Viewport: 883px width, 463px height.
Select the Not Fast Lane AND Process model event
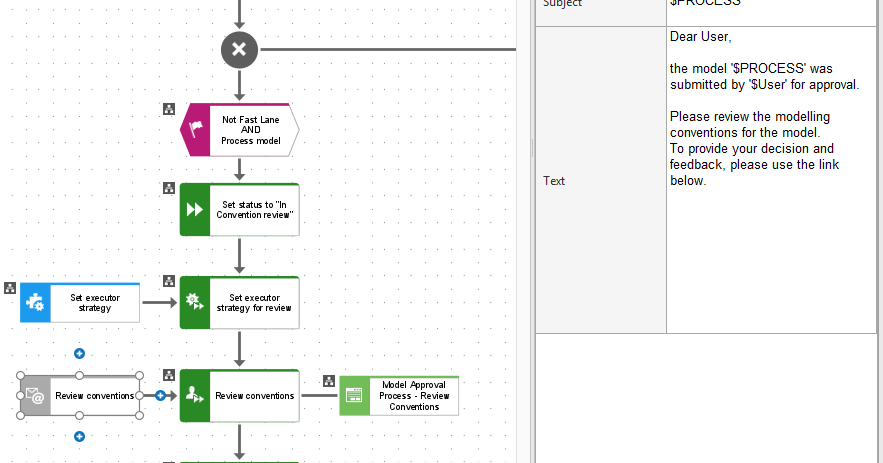point(239,130)
